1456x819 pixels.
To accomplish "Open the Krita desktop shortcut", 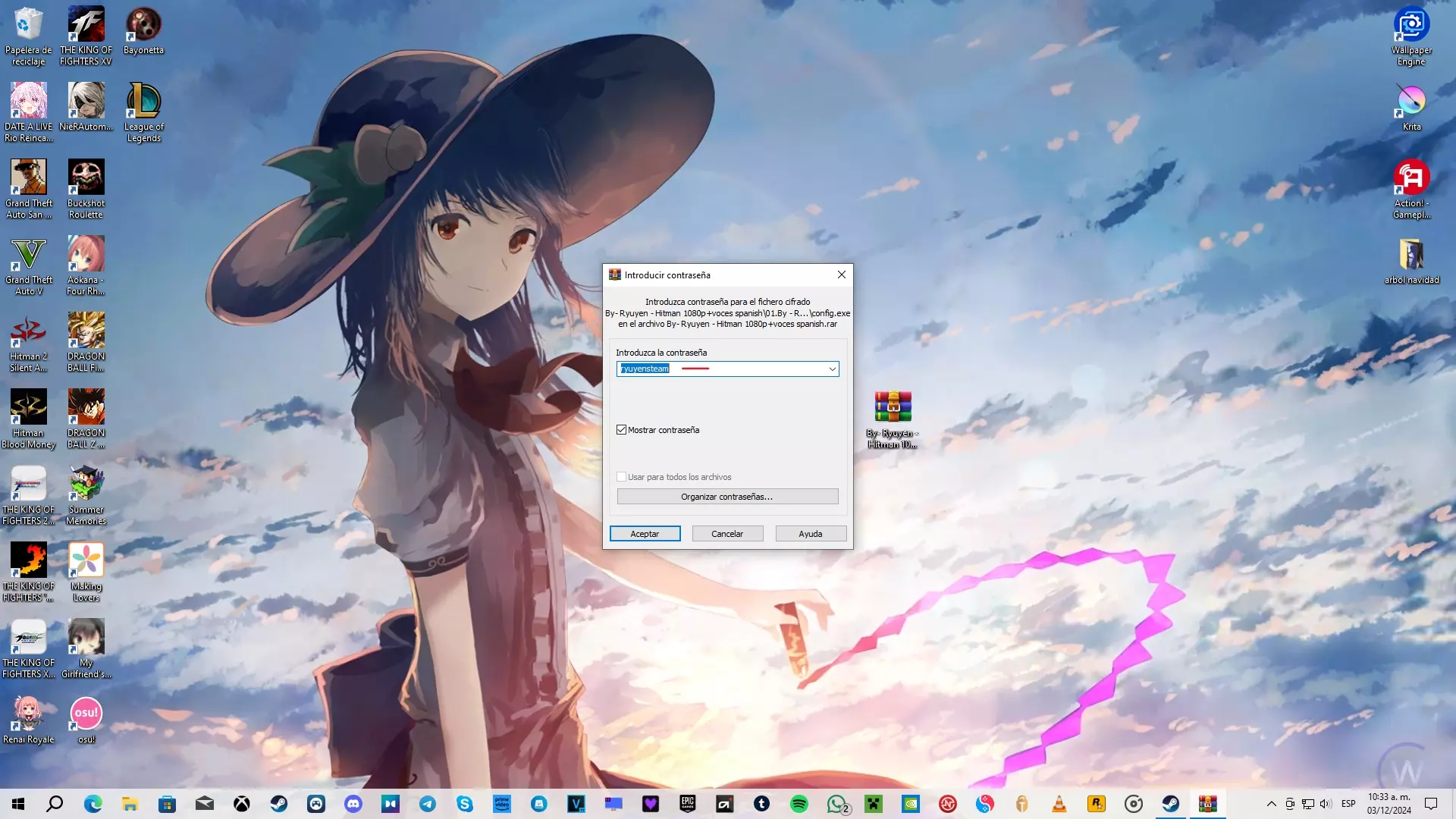I will pyautogui.click(x=1411, y=107).
